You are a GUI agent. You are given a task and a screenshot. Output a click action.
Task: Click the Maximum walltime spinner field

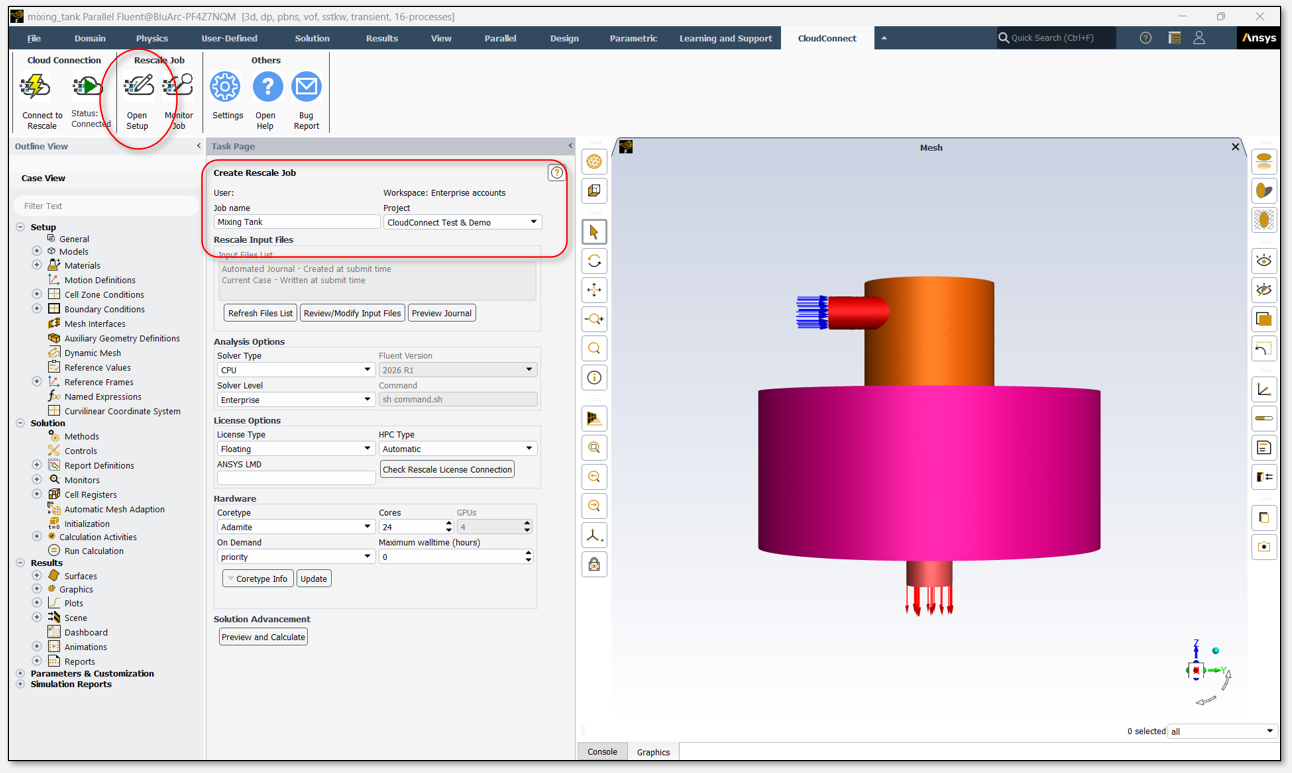point(456,557)
